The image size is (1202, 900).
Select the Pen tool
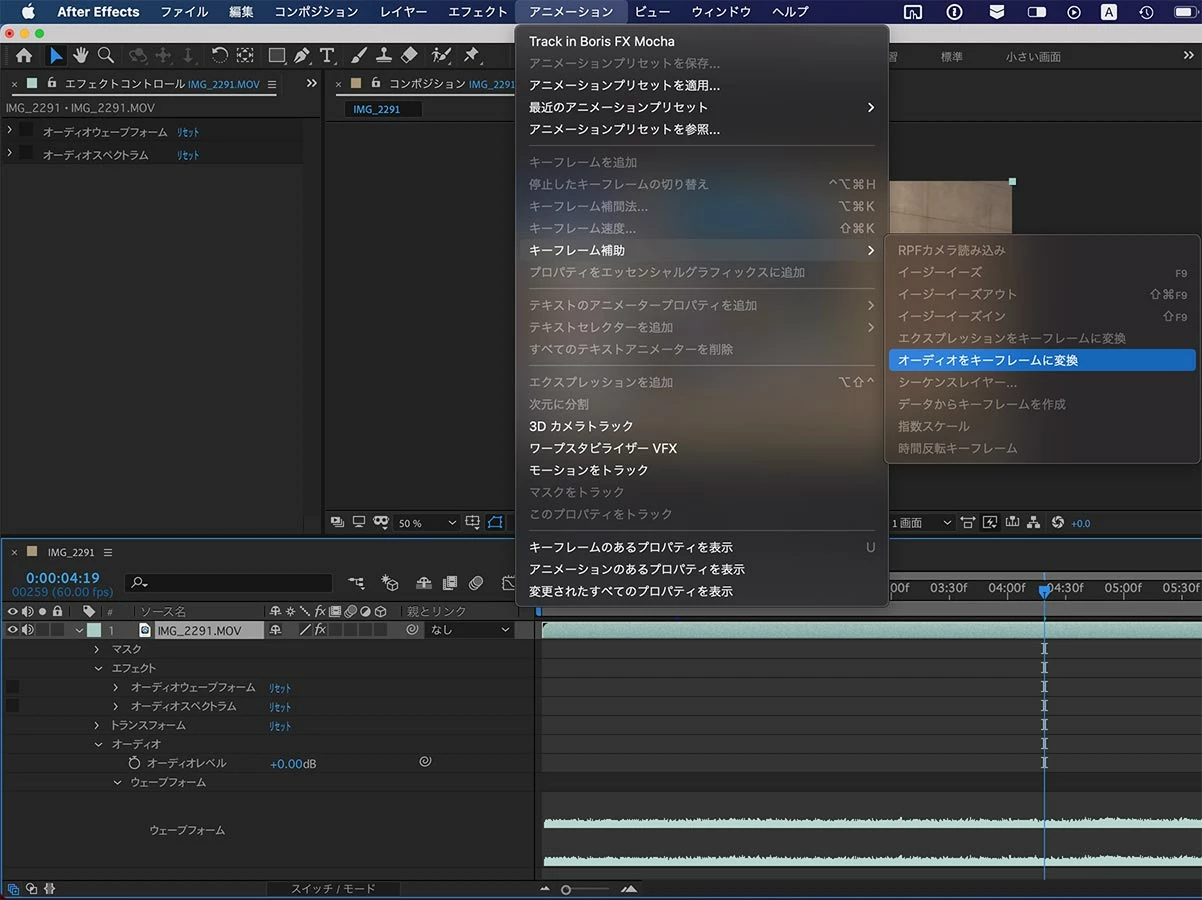click(302, 56)
